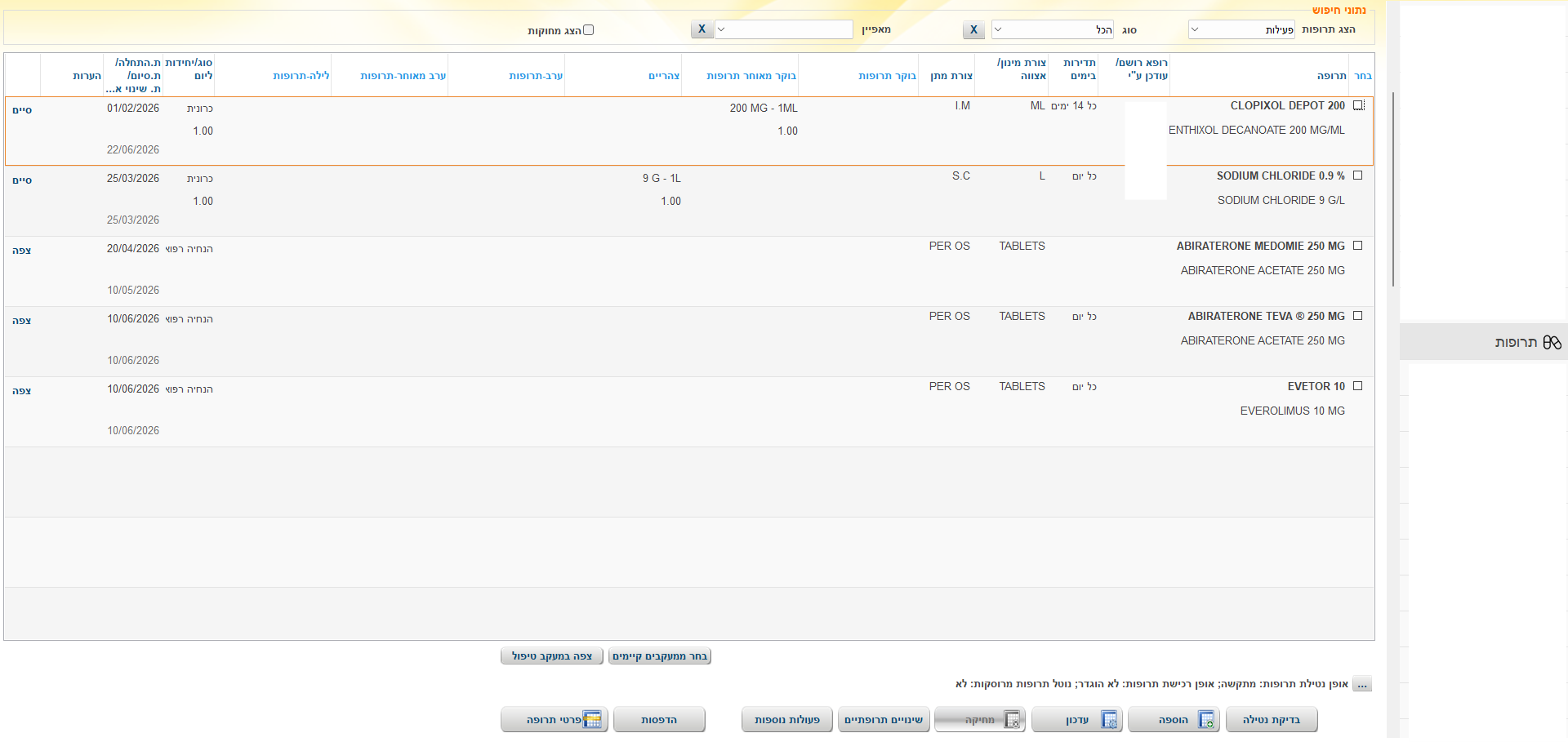1568x742 pixels.
Task: Click S.C route in the SODIUM CHLORIDE row
Action: [961, 176]
